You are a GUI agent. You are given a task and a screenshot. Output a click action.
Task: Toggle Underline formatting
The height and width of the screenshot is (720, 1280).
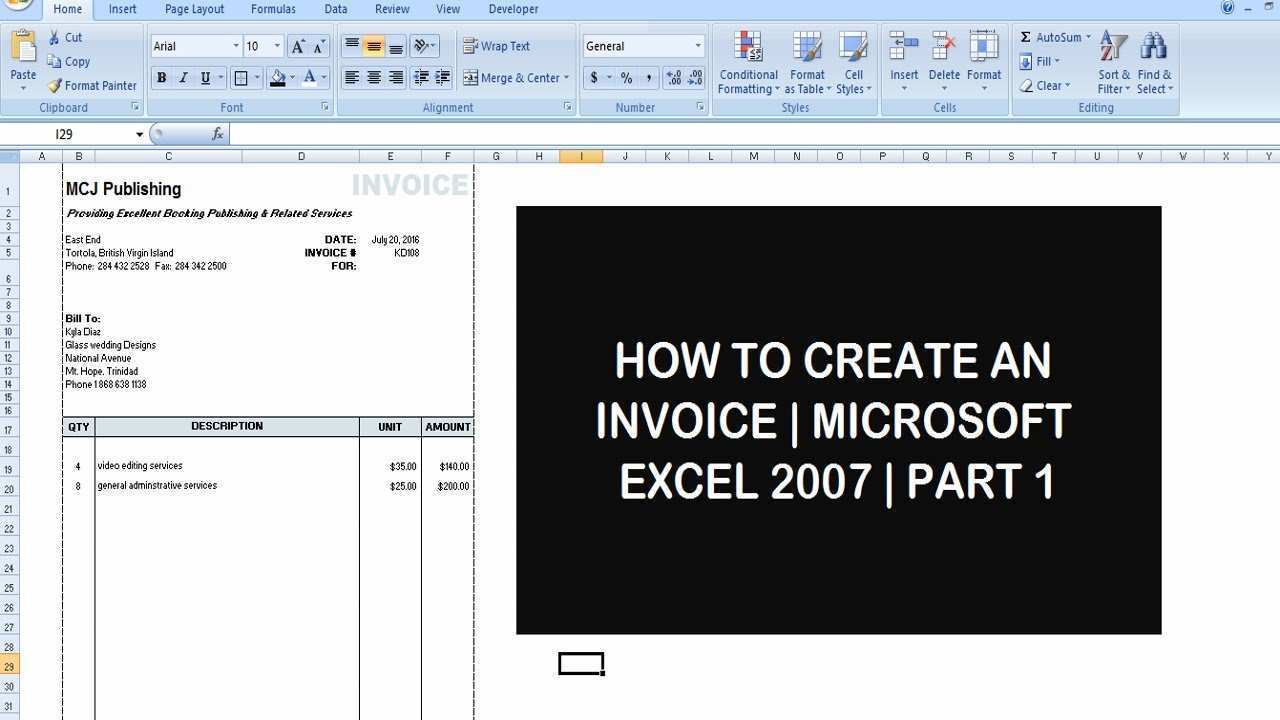[205, 78]
